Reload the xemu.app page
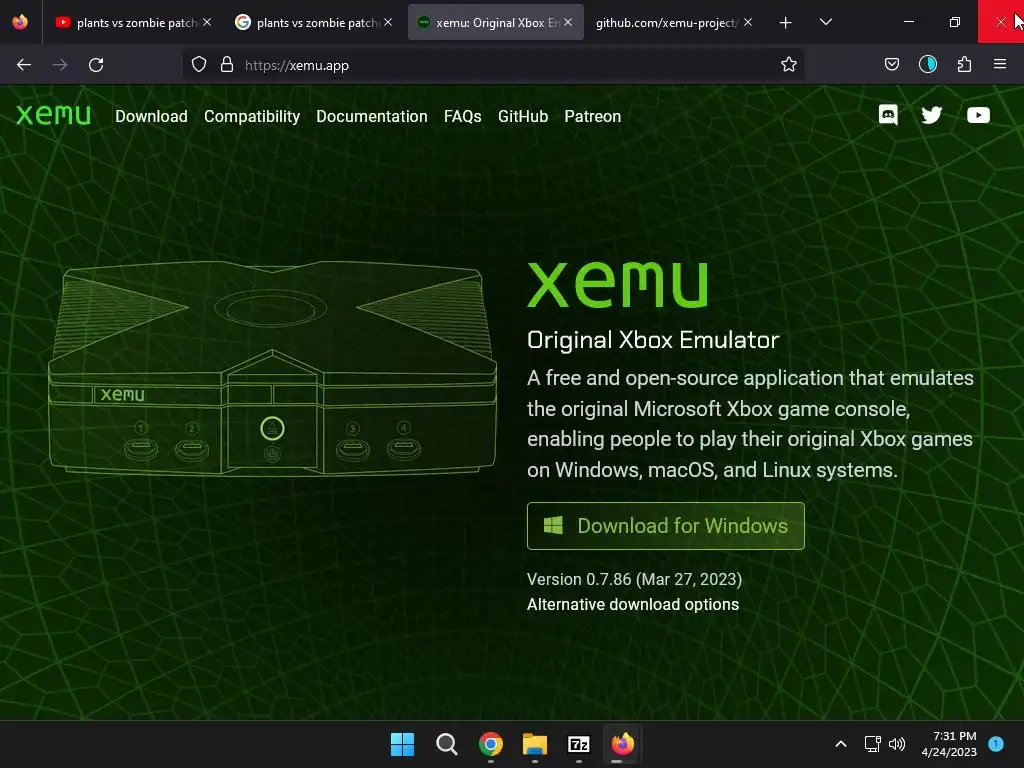The width and height of the screenshot is (1024, 768). click(x=96, y=65)
